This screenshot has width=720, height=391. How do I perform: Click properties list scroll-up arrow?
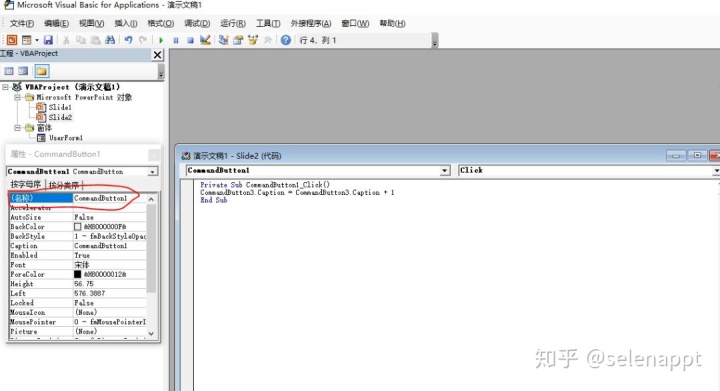(151, 199)
